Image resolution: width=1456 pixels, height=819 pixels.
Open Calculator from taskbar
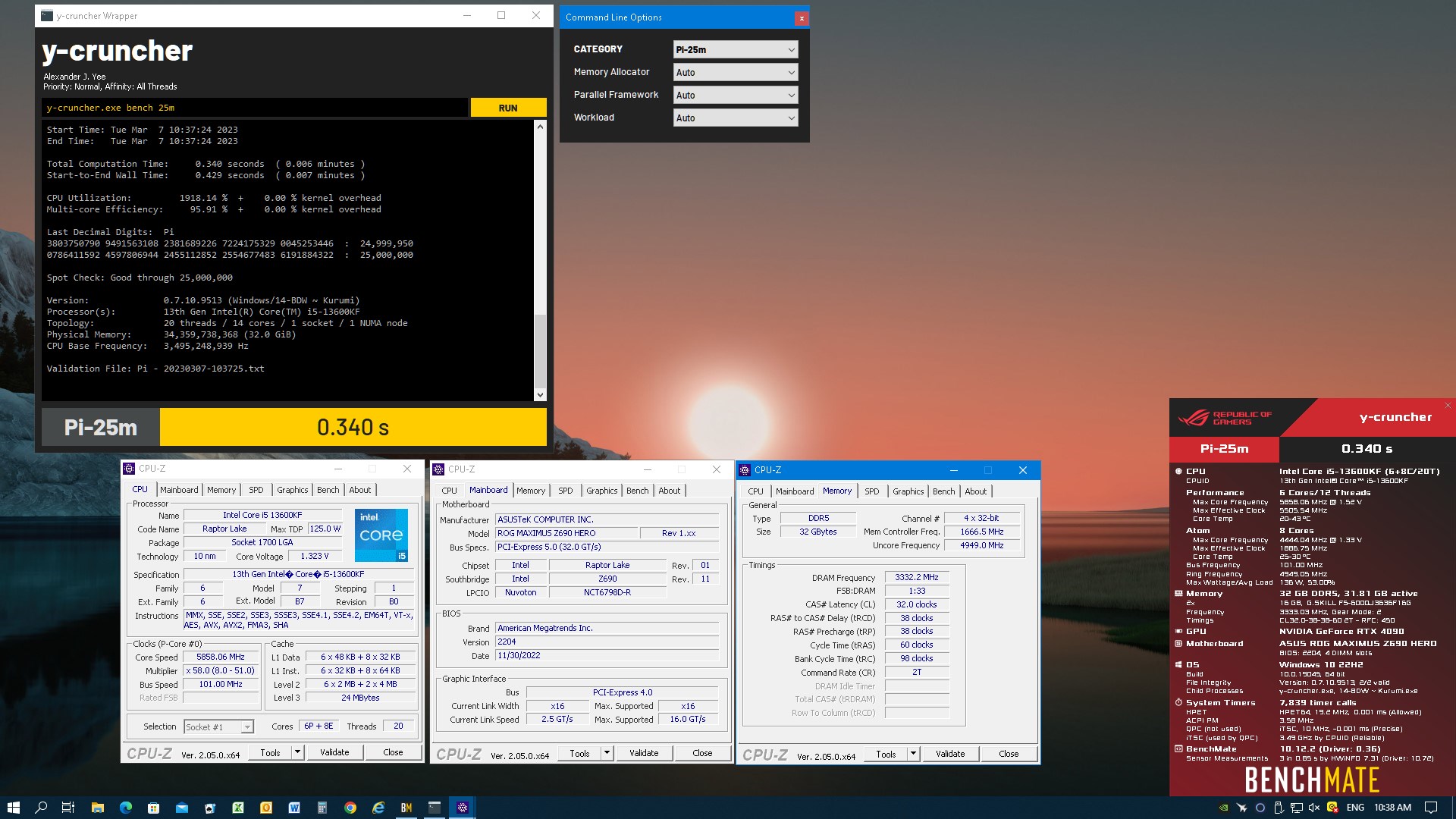coord(322,808)
